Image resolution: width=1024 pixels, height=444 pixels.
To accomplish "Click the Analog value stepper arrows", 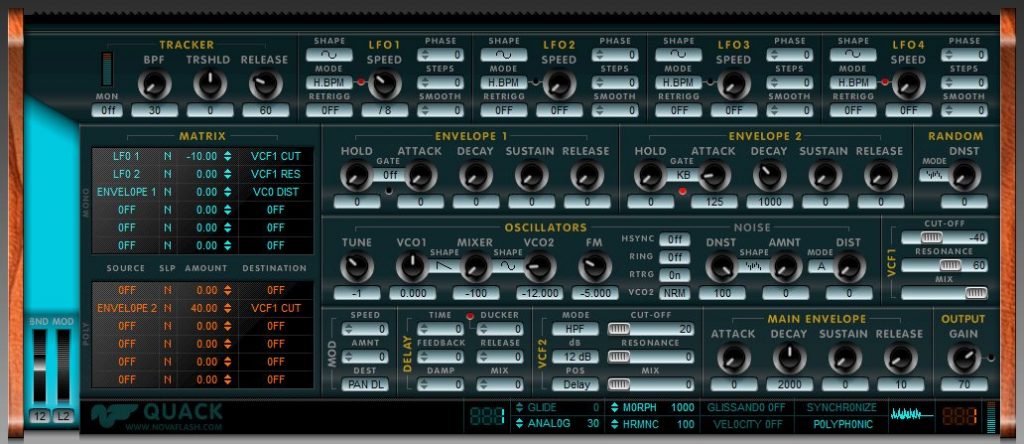I will (x=520, y=424).
